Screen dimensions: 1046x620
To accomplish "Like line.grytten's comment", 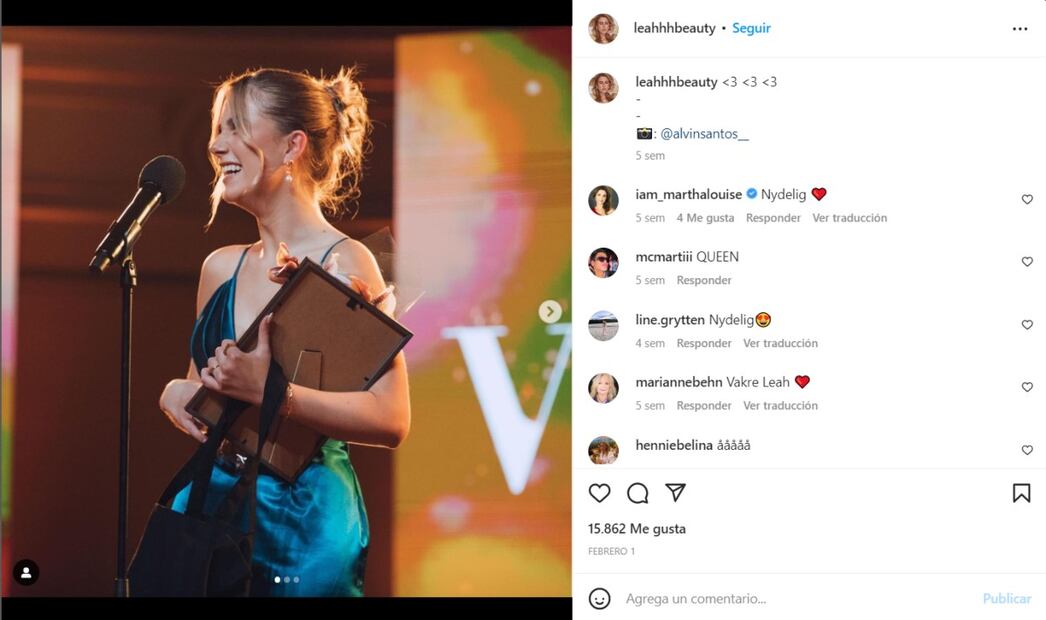I will click(x=1027, y=325).
